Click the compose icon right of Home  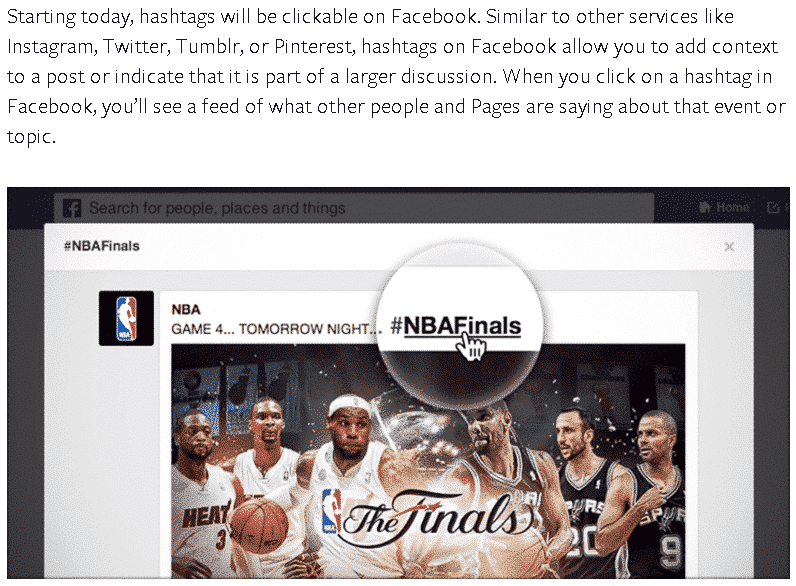pos(773,207)
